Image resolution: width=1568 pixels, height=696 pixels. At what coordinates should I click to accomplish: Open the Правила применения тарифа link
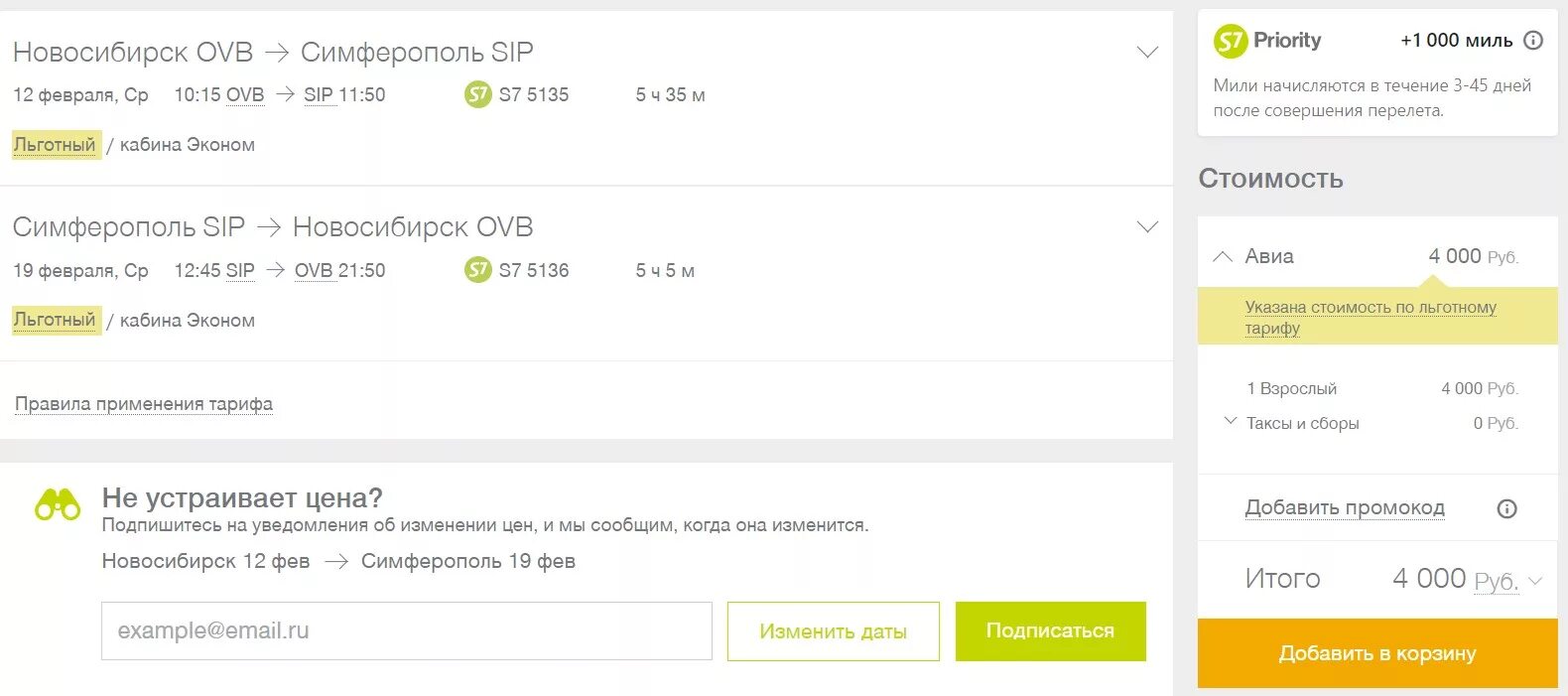point(144,404)
